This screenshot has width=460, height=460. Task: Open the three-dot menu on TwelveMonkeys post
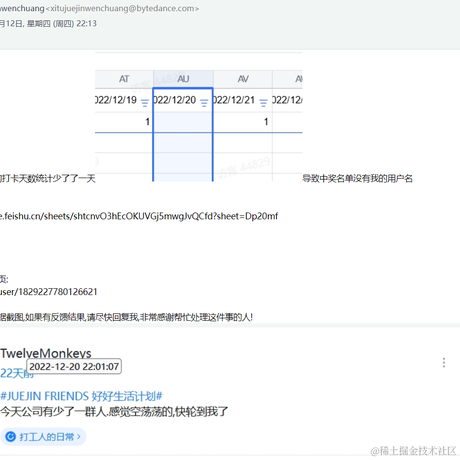(x=444, y=362)
